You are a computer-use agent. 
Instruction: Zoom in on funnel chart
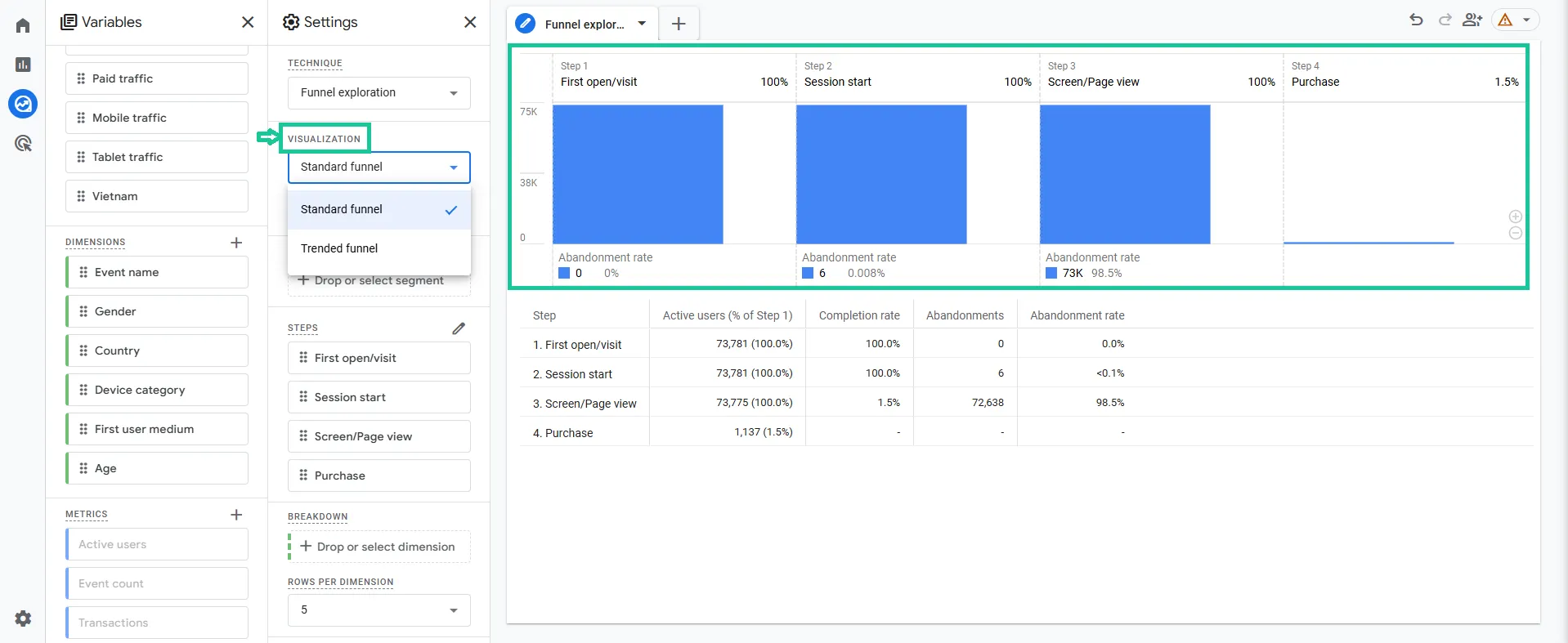1515,217
